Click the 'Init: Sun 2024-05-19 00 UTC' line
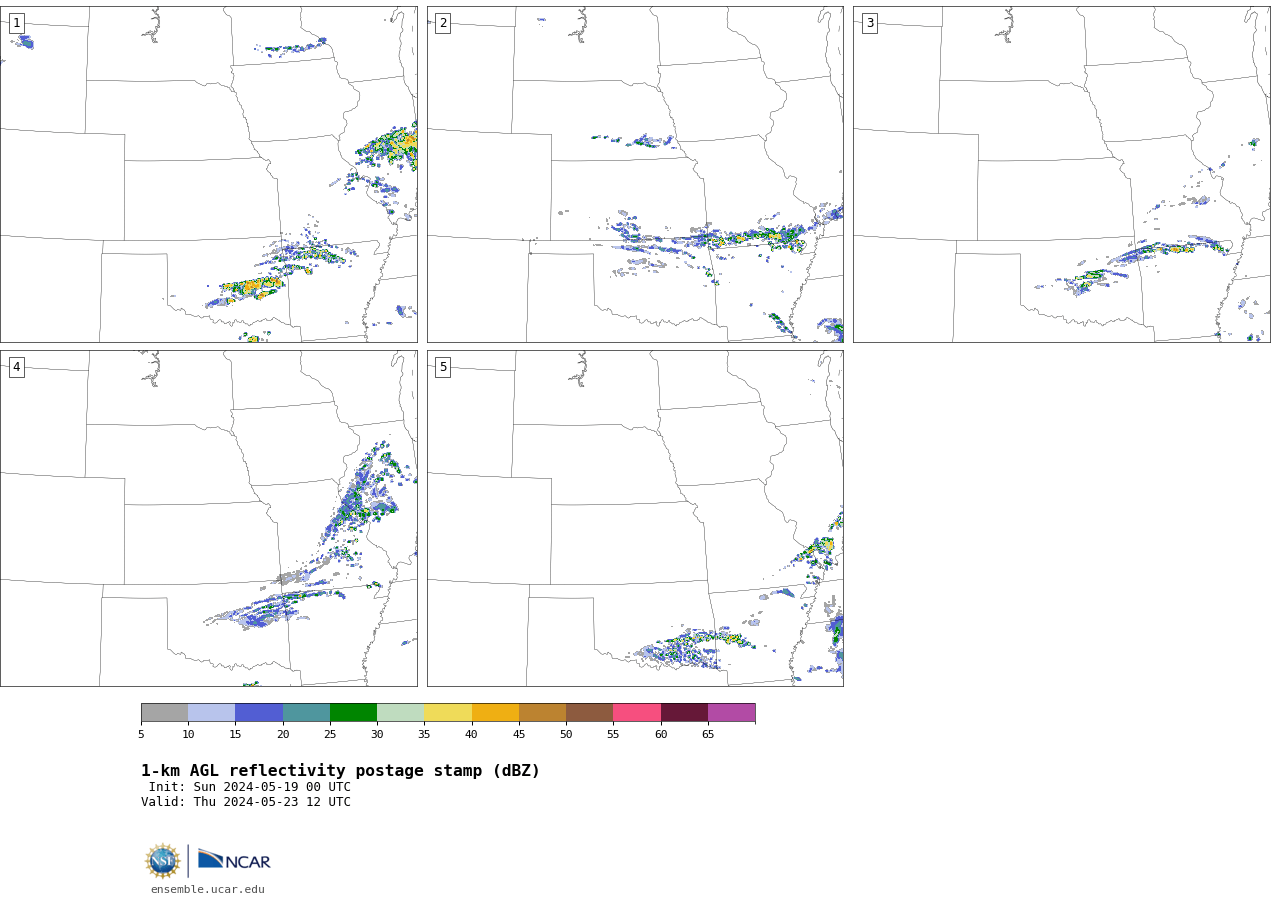 click(250, 787)
